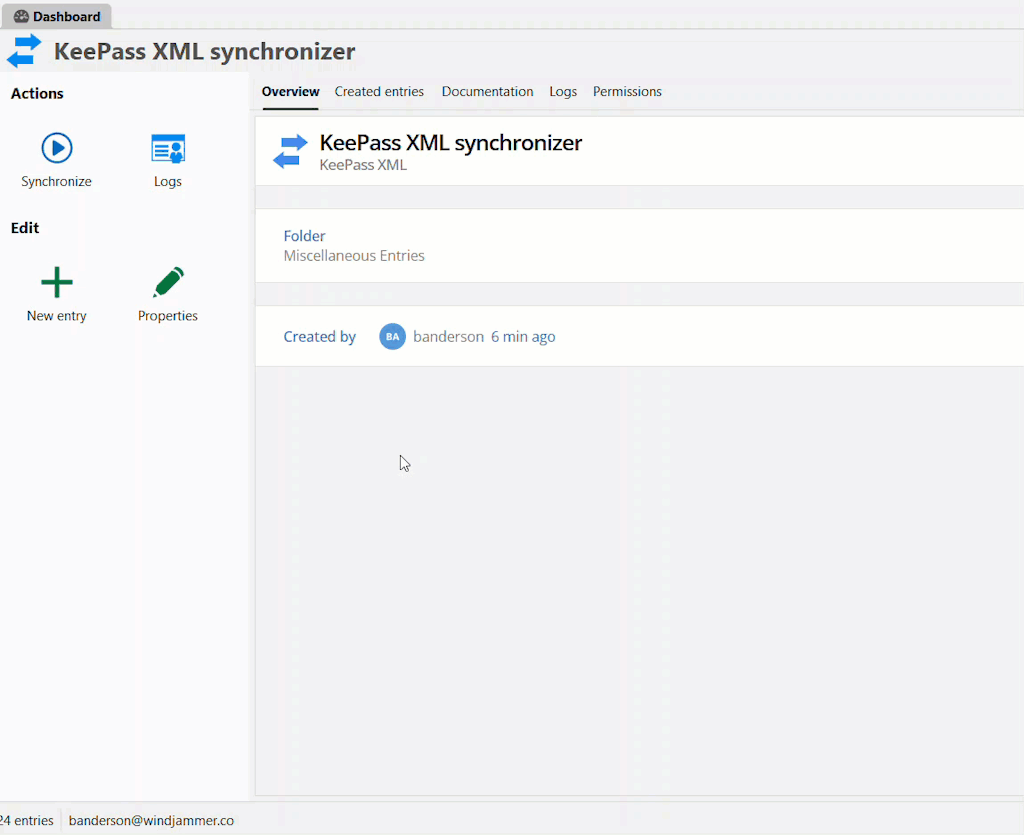Image resolution: width=1024 pixels, height=835 pixels.
Task: Click the synchronizer icon in the Overview card
Action: [290, 152]
